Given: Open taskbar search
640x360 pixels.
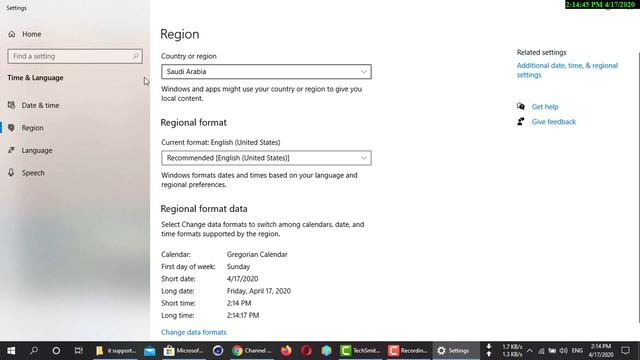Looking at the screenshot, I should click(34, 351).
